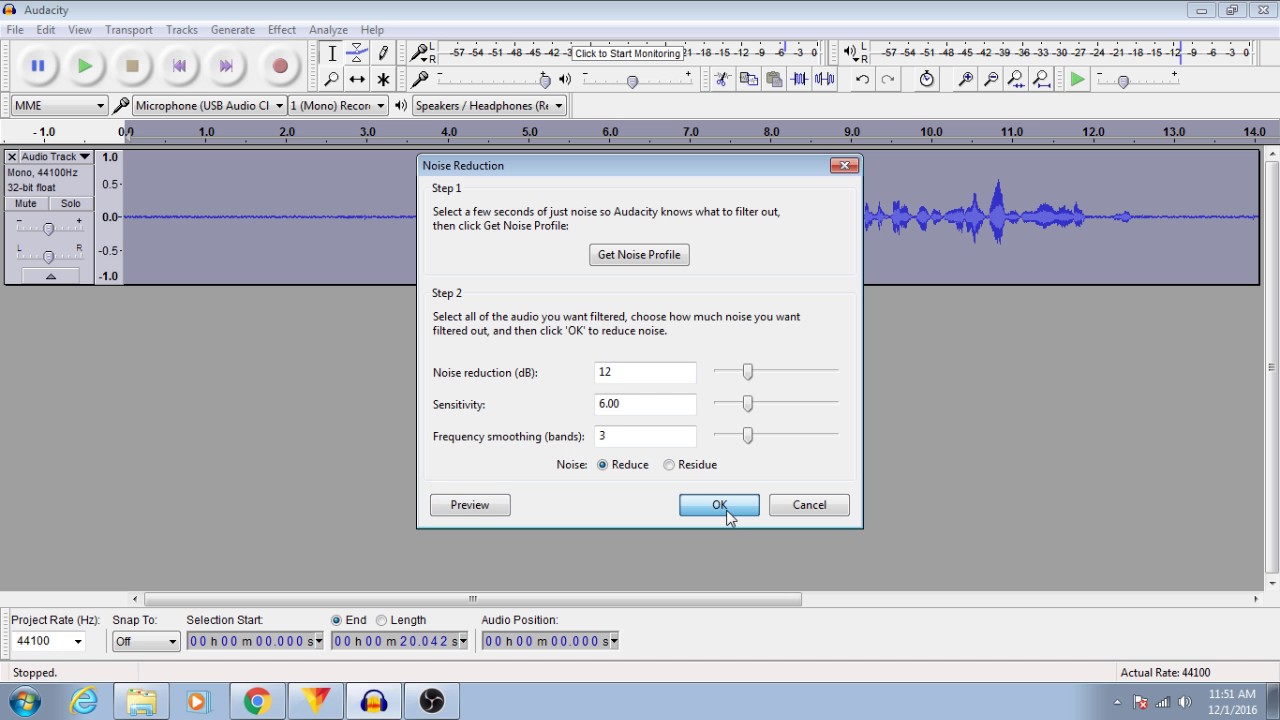Click the Stop transport button

point(132,66)
